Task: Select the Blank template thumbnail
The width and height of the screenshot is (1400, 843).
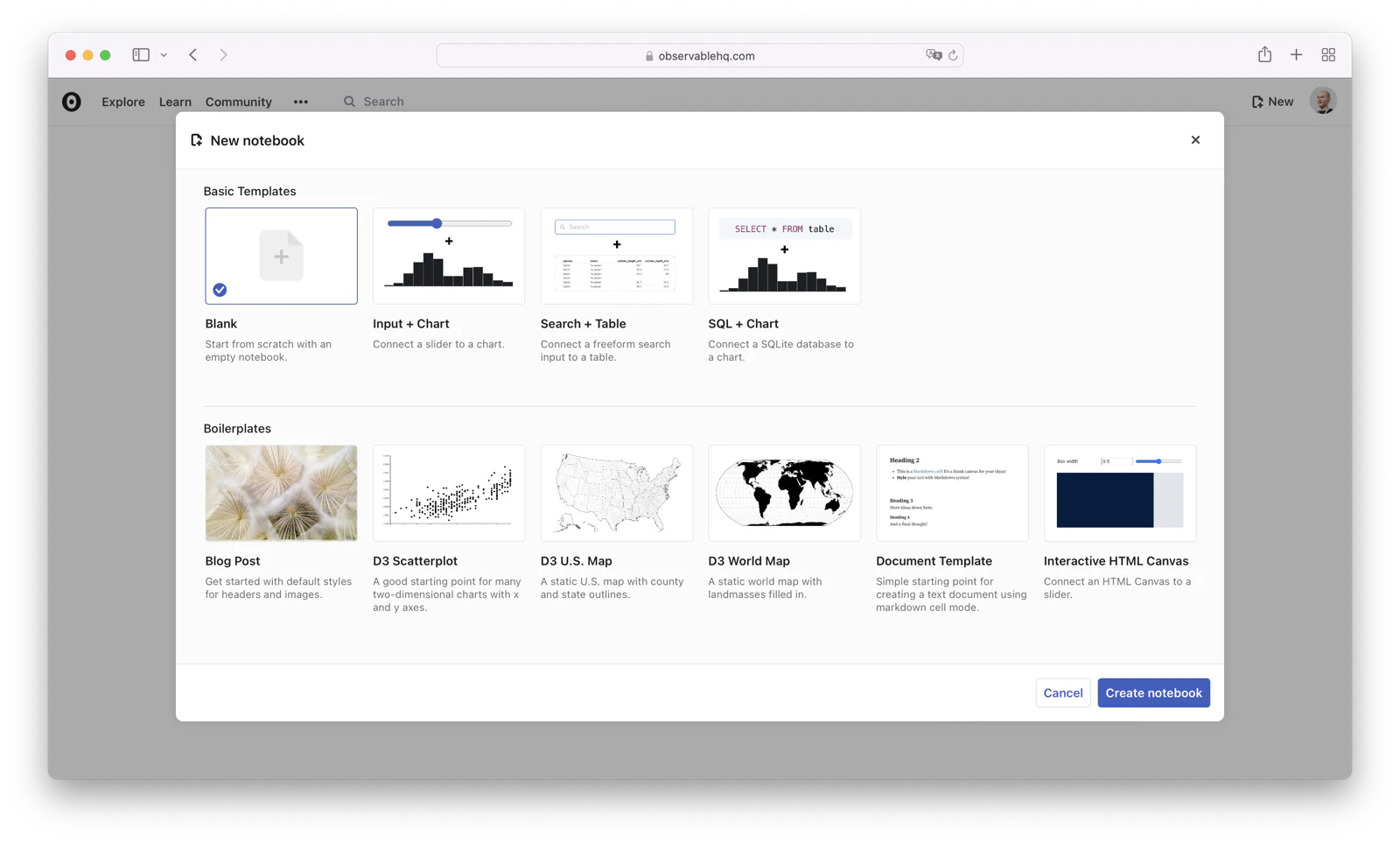Action: 281,256
